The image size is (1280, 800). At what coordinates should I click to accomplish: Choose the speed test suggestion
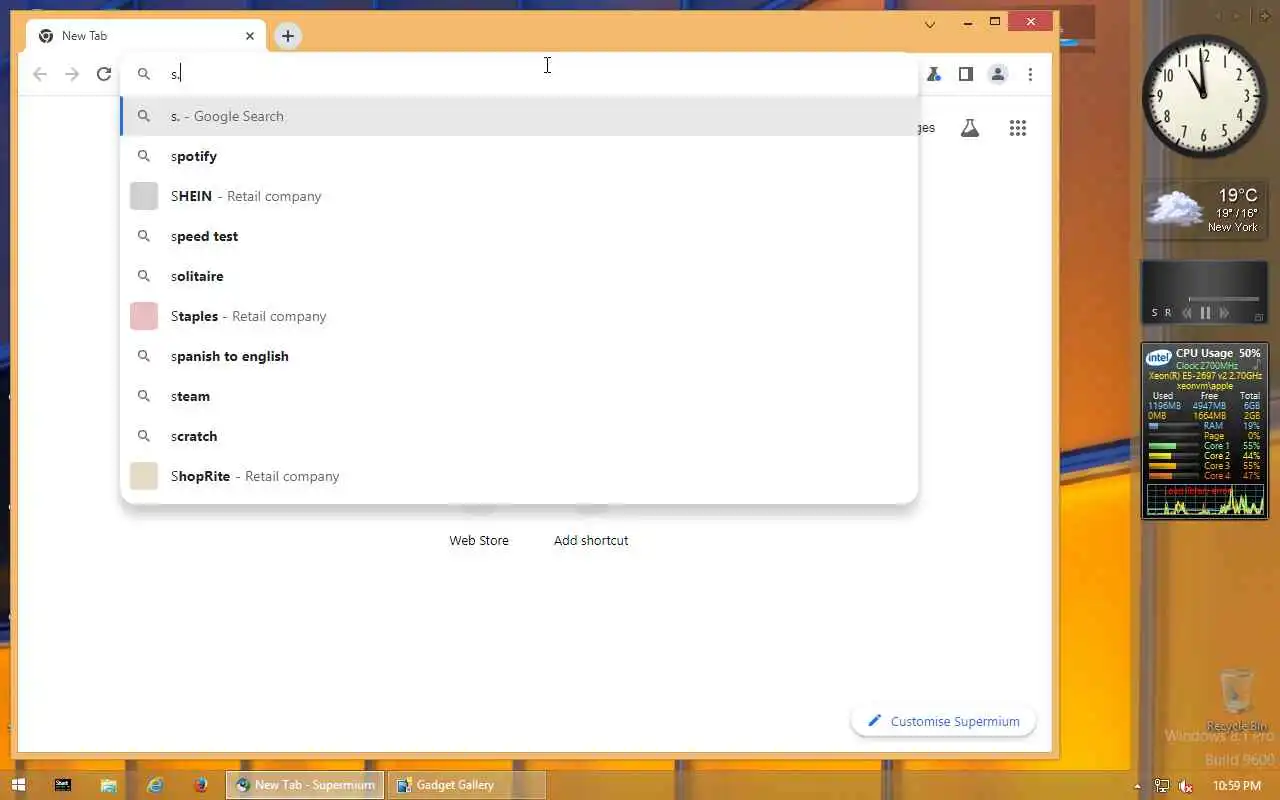(x=519, y=236)
